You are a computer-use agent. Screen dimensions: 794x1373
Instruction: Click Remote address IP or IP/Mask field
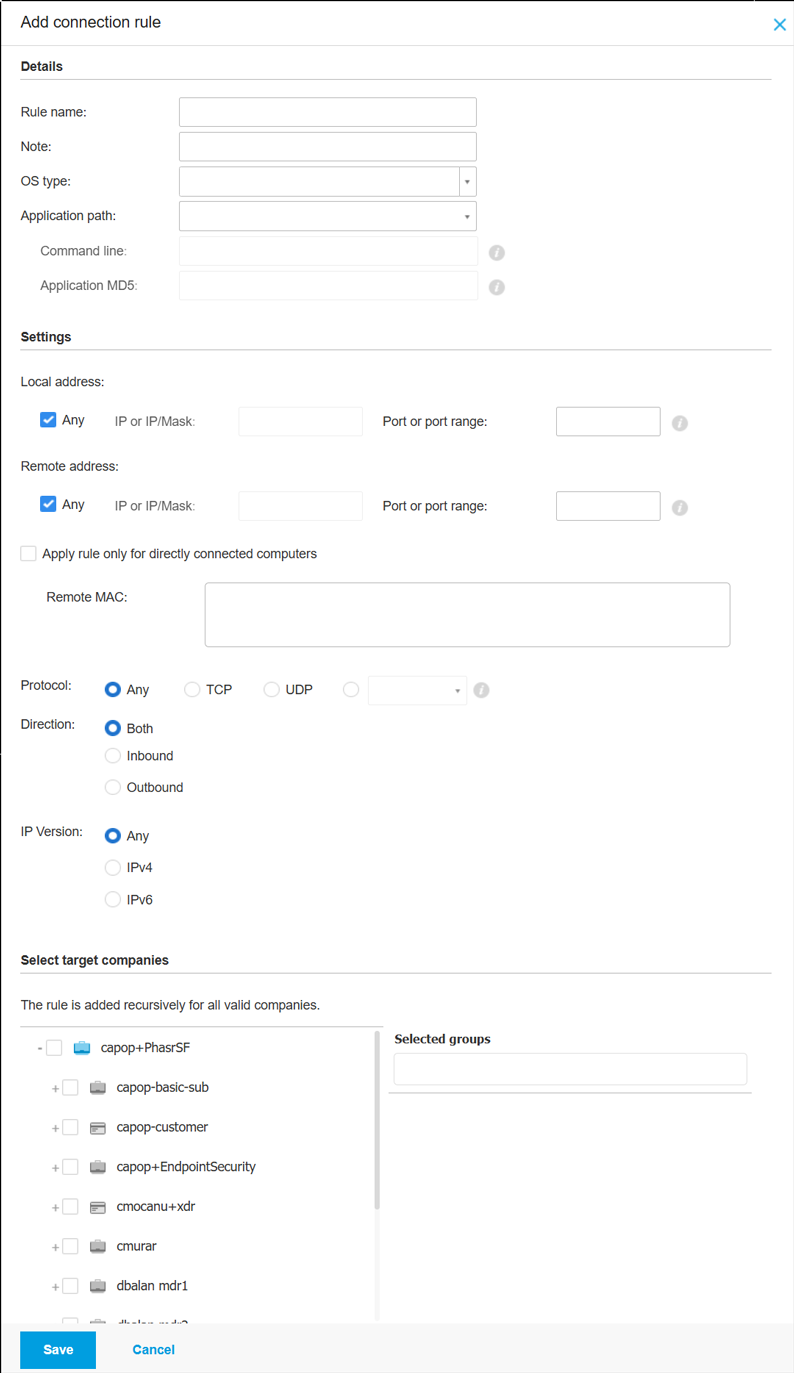pyautogui.click(x=301, y=506)
